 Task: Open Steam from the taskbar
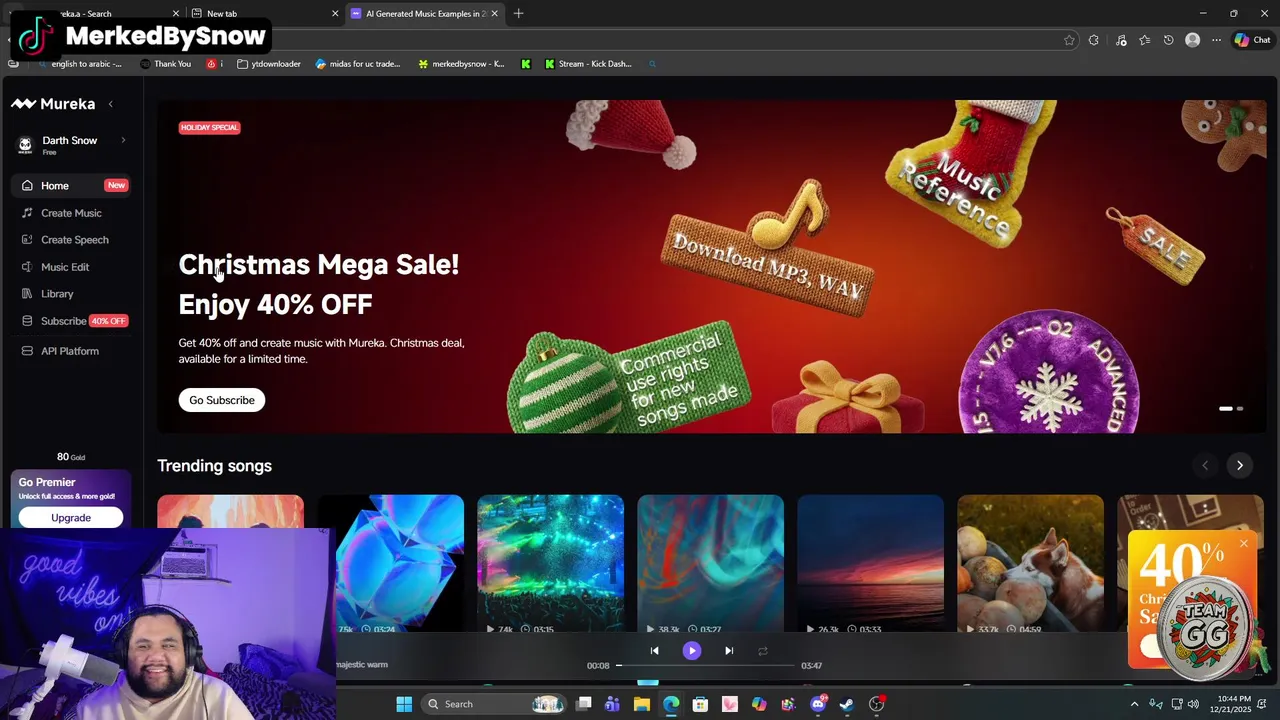[x=847, y=704]
